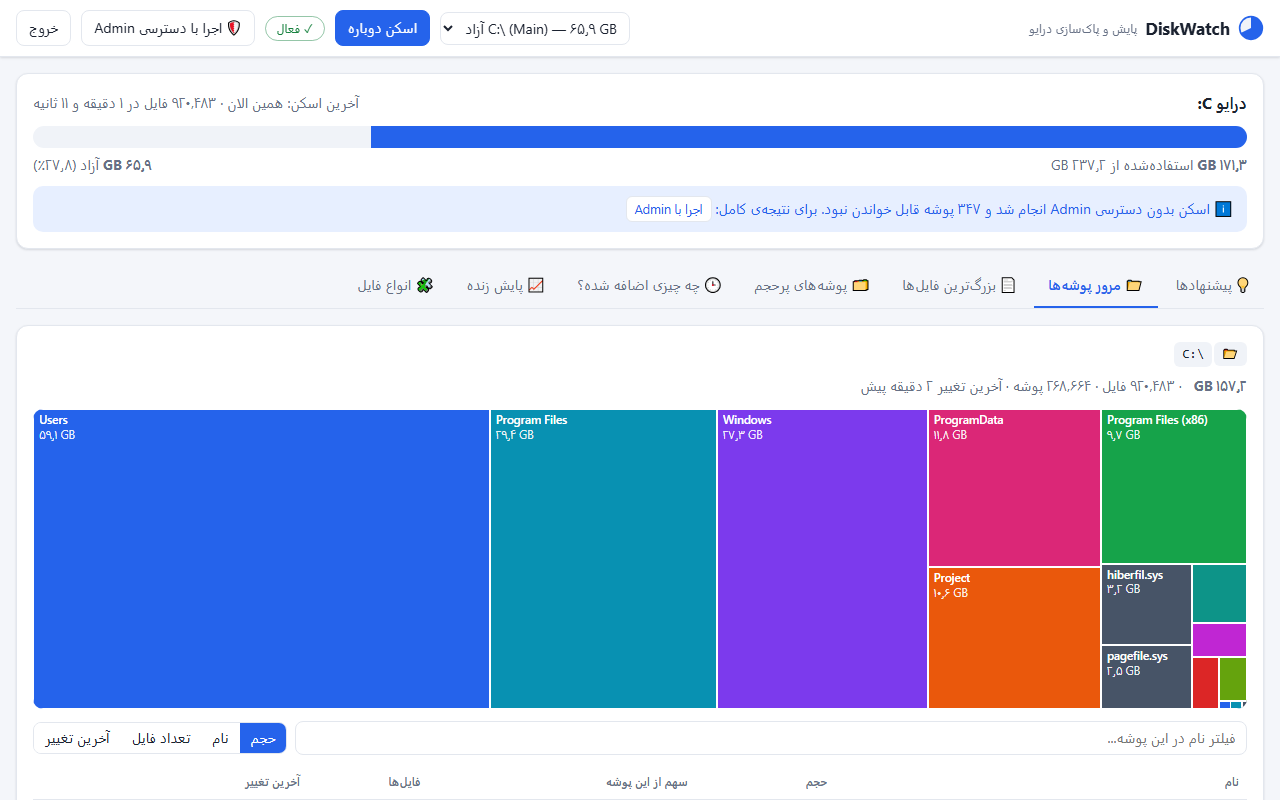Select the orange Project treemap block

coord(1014,638)
